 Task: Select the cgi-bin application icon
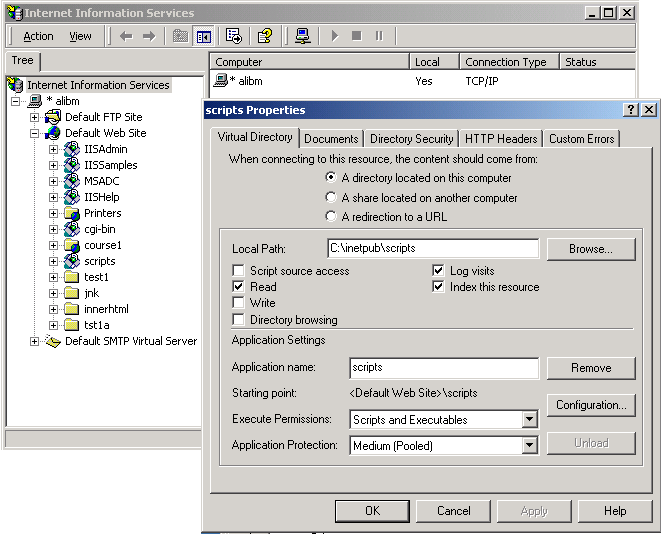point(72,229)
